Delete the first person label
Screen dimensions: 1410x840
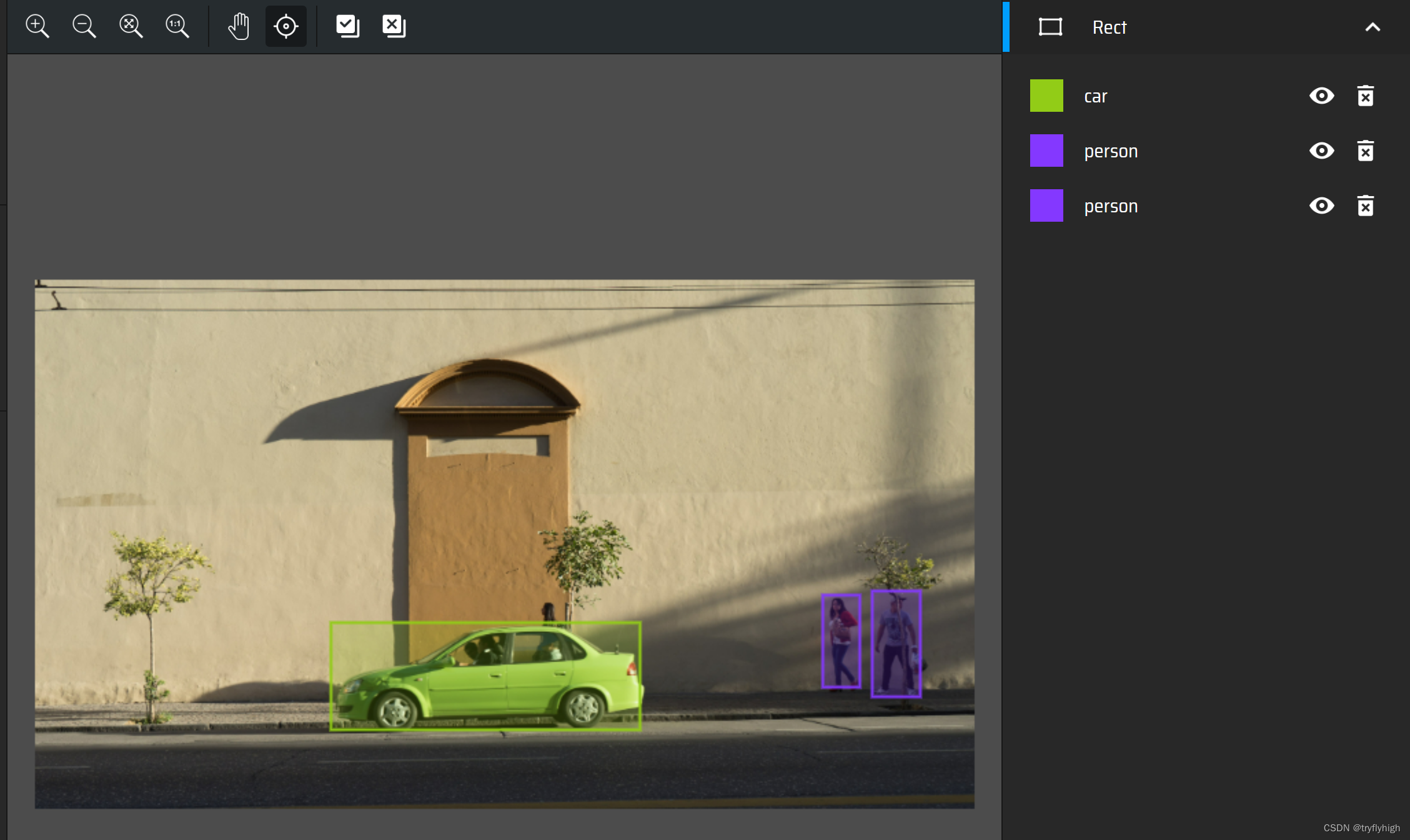coord(1365,151)
